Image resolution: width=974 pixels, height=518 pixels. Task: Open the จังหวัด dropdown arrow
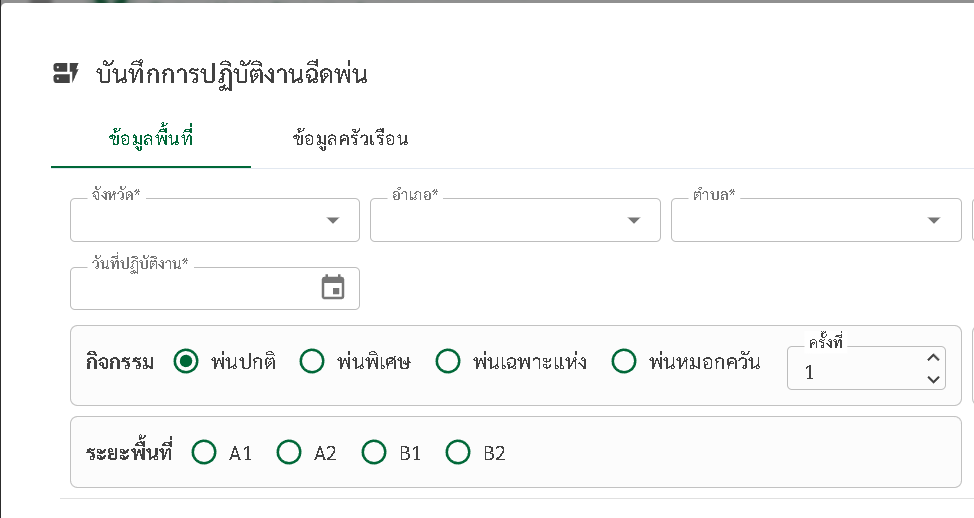pyautogui.click(x=333, y=220)
